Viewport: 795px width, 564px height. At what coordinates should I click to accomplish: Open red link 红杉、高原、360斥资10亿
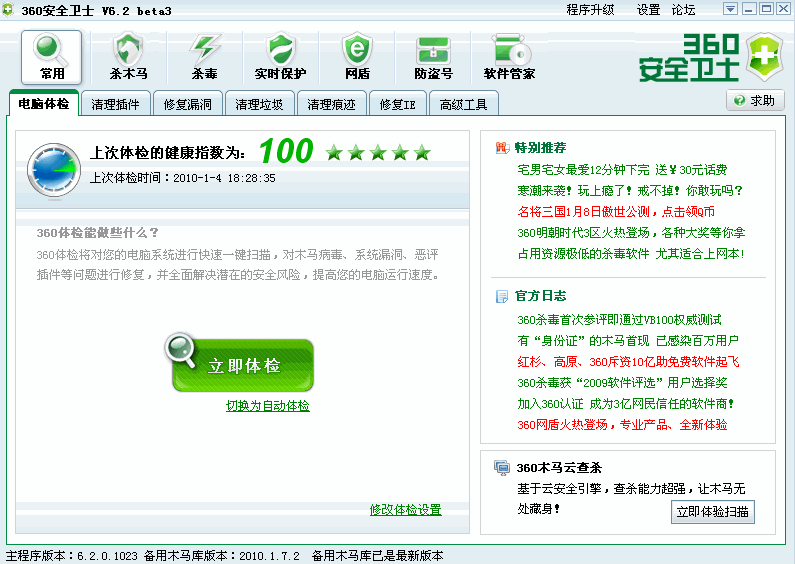pos(628,362)
